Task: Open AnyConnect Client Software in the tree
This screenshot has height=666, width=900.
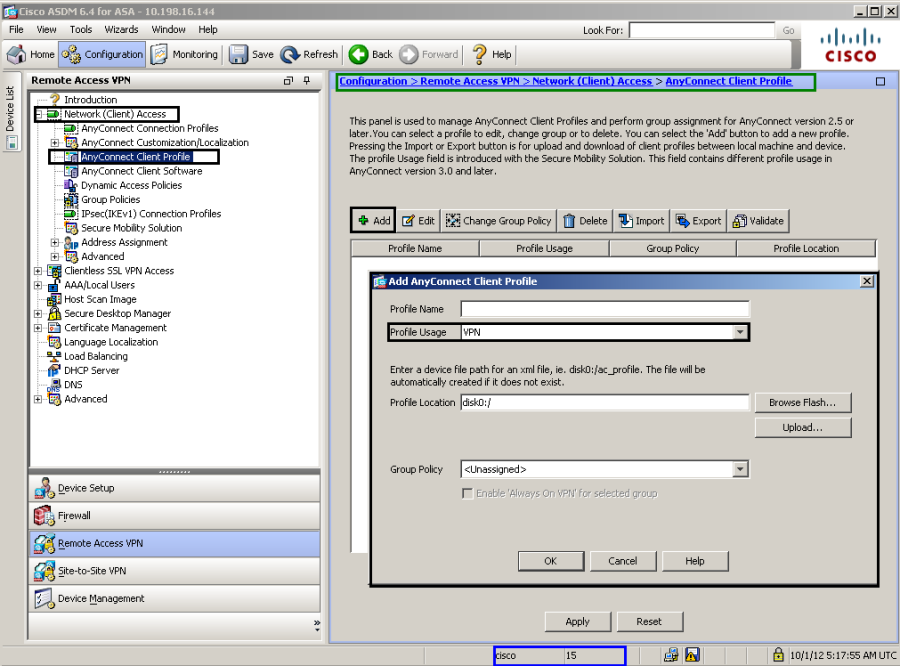Action: (x=141, y=171)
